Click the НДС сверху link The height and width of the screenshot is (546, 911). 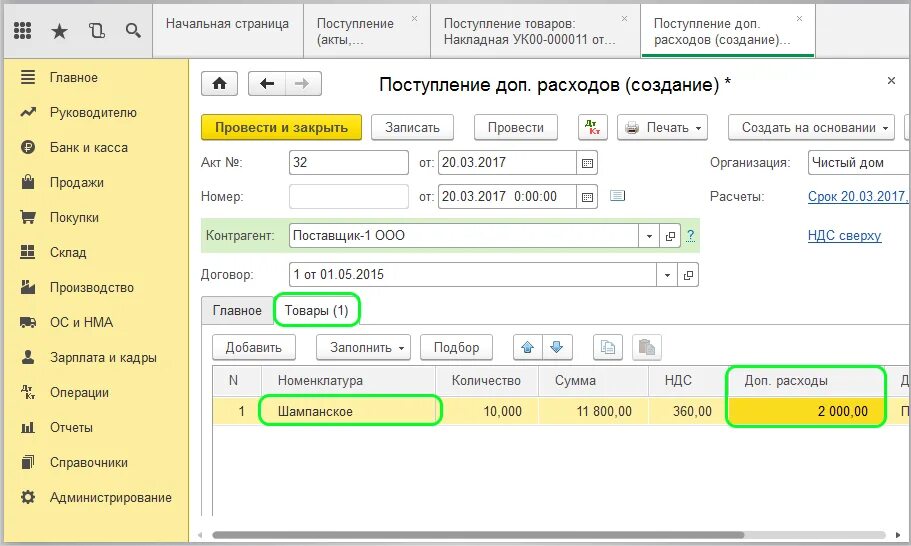(844, 235)
